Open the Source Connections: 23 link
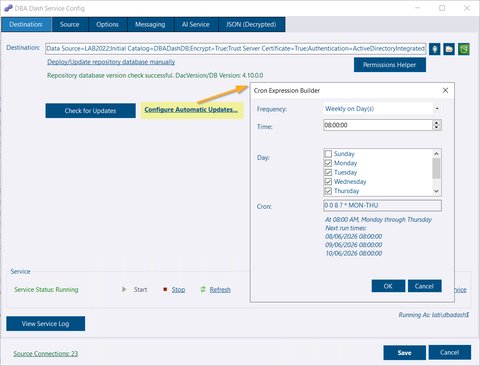The width and height of the screenshot is (480, 366). 46,354
